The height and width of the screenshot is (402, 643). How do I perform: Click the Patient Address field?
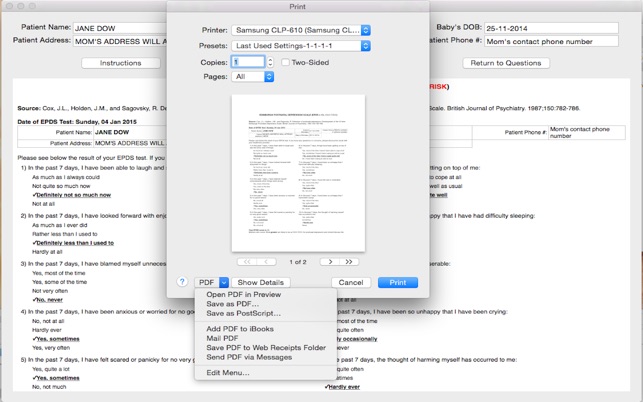(x=120, y=41)
